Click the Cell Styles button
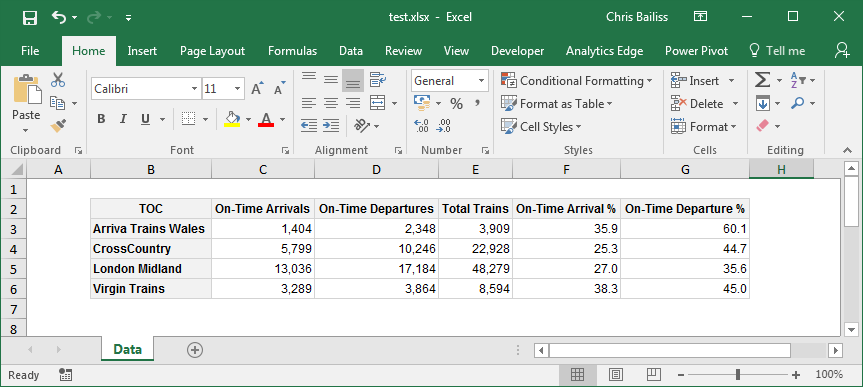This screenshot has width=863, height=387. 541,127
